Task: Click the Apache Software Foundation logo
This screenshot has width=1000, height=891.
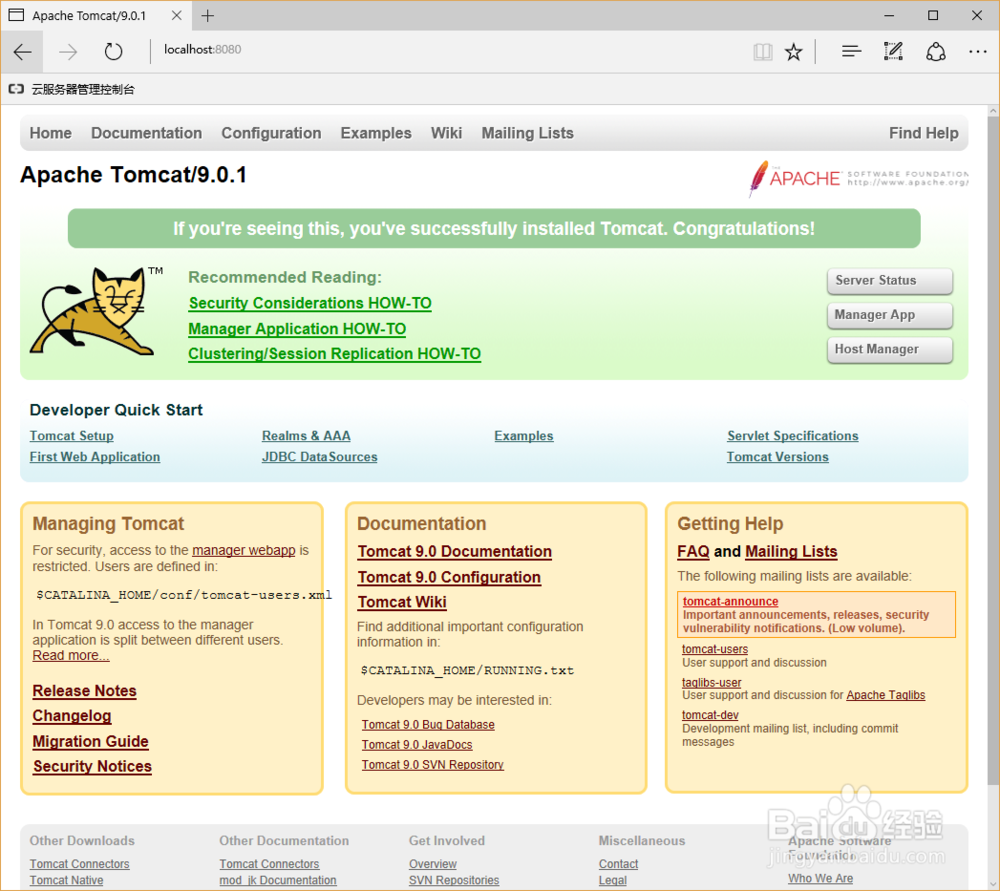Action: coord(858,178)
